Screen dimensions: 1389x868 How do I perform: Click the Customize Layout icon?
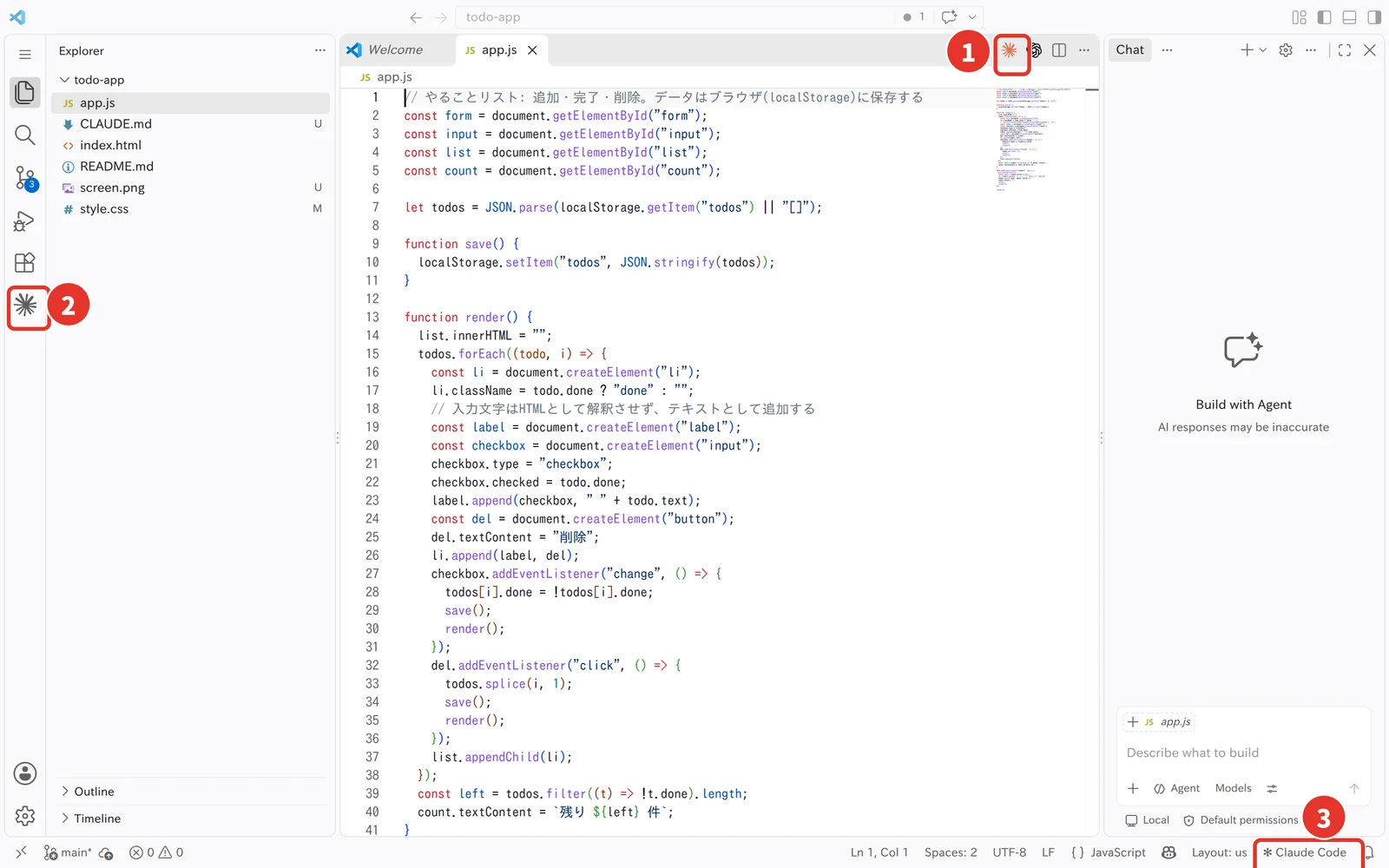[x=1300, y=17]
